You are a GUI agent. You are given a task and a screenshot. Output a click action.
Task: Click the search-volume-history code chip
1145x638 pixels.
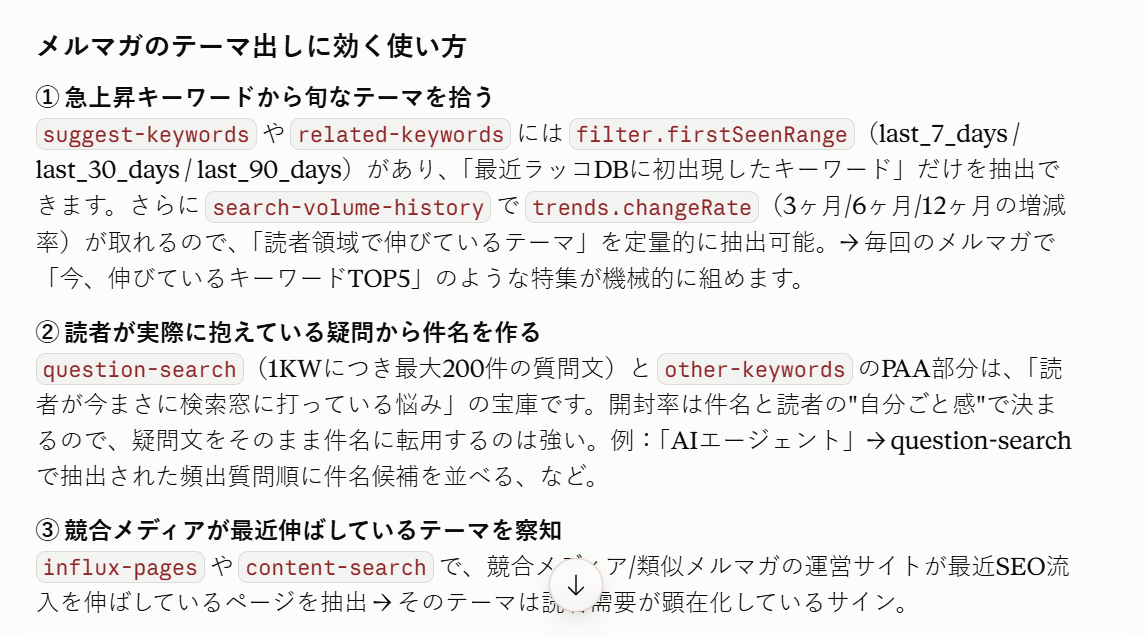348,207
